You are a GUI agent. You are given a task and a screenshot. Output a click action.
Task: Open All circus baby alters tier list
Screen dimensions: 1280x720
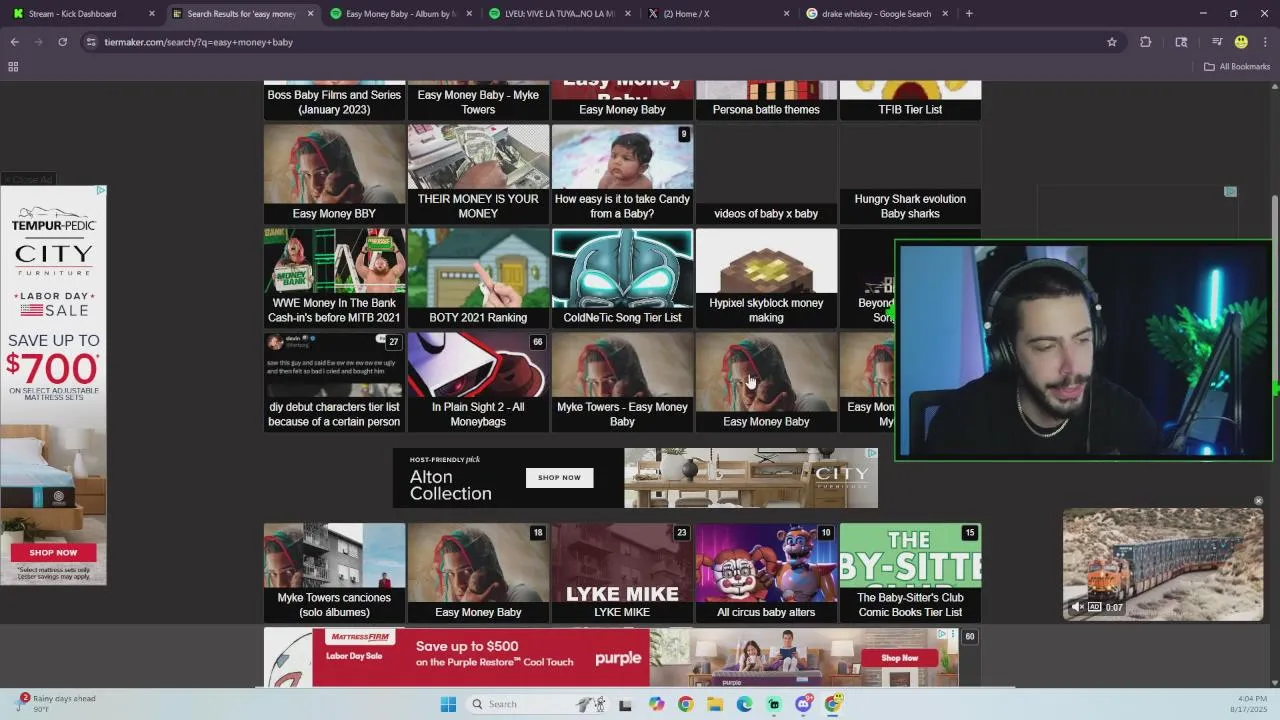[766, 573]
